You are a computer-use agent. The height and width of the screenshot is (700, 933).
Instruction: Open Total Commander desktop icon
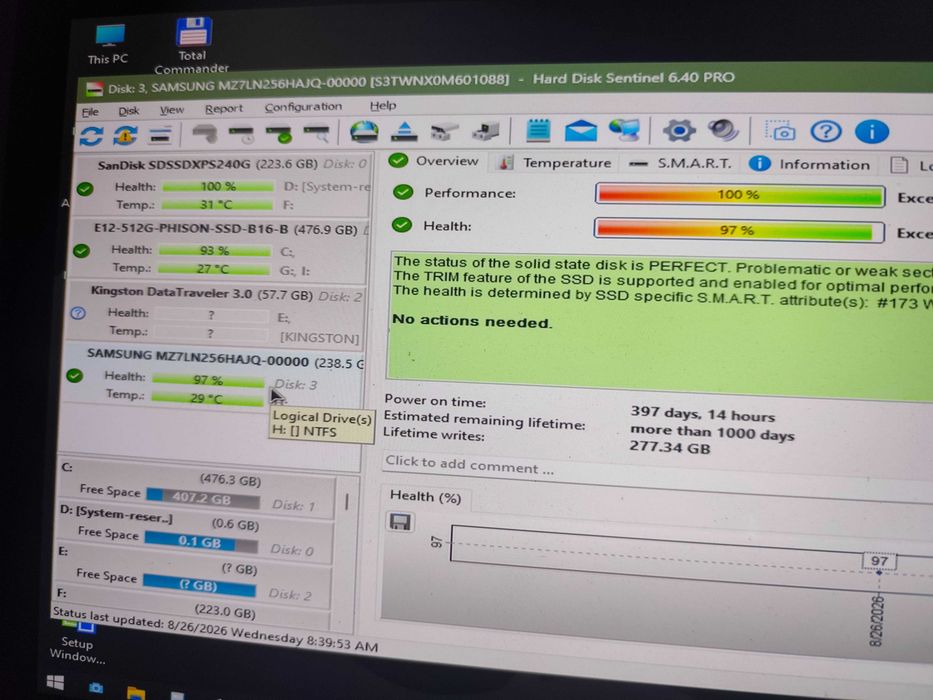point(192,46)
